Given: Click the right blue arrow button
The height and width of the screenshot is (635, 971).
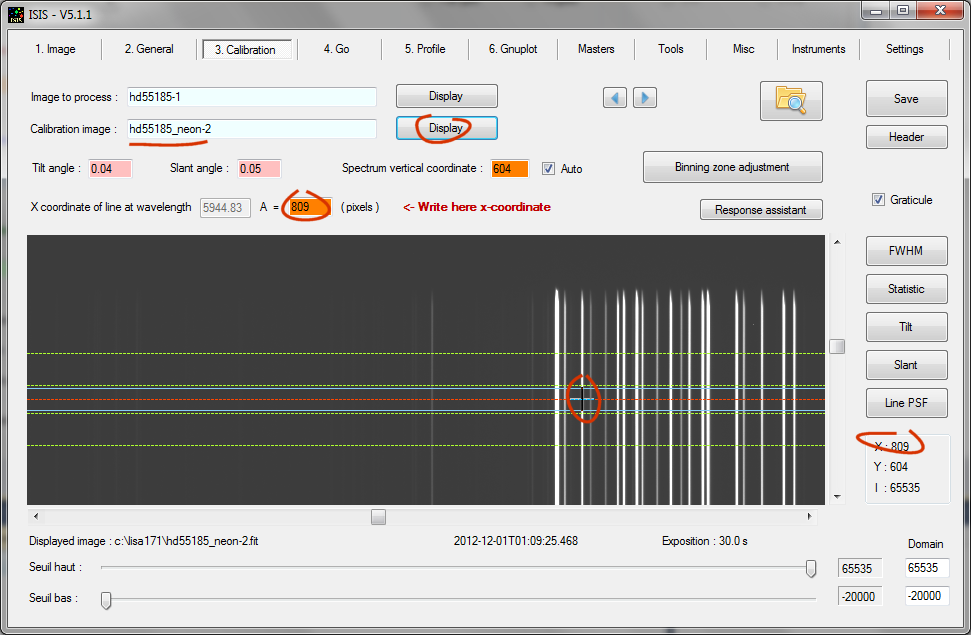Looking at the screenshot, I should (x=645, y=97).
